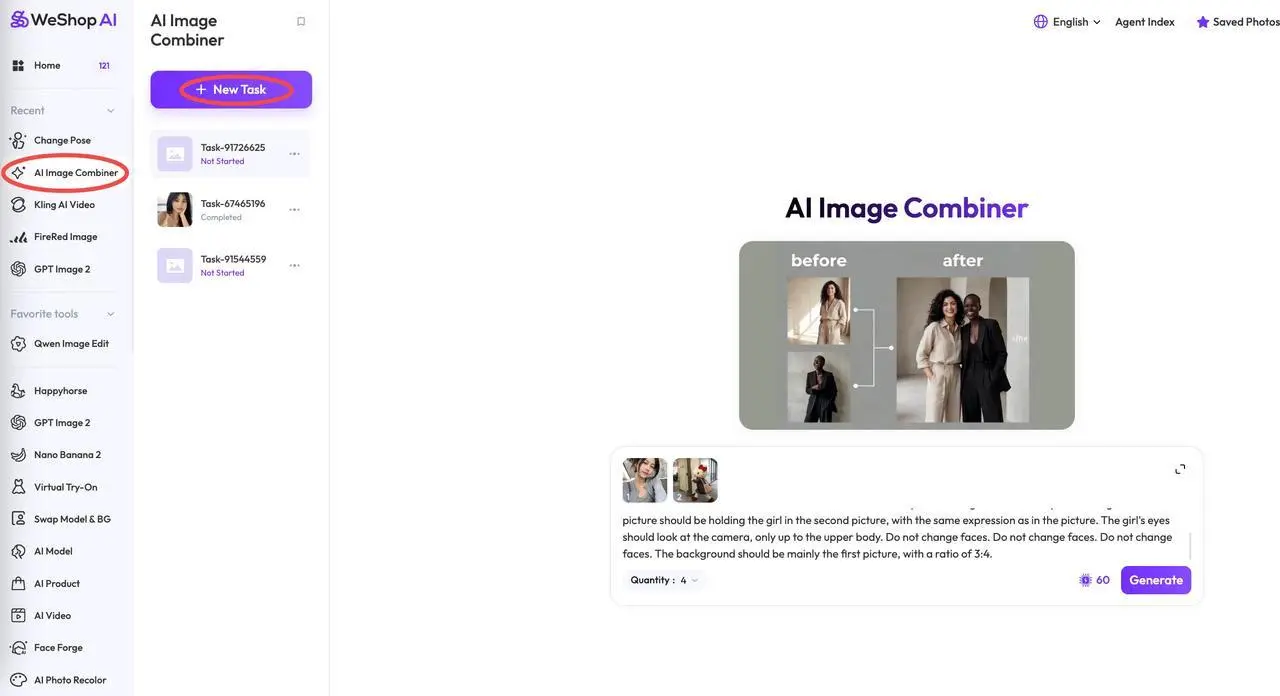Open AI Model tool icon
Viewport: 1280px width, 696px height.
pos(18,551)
